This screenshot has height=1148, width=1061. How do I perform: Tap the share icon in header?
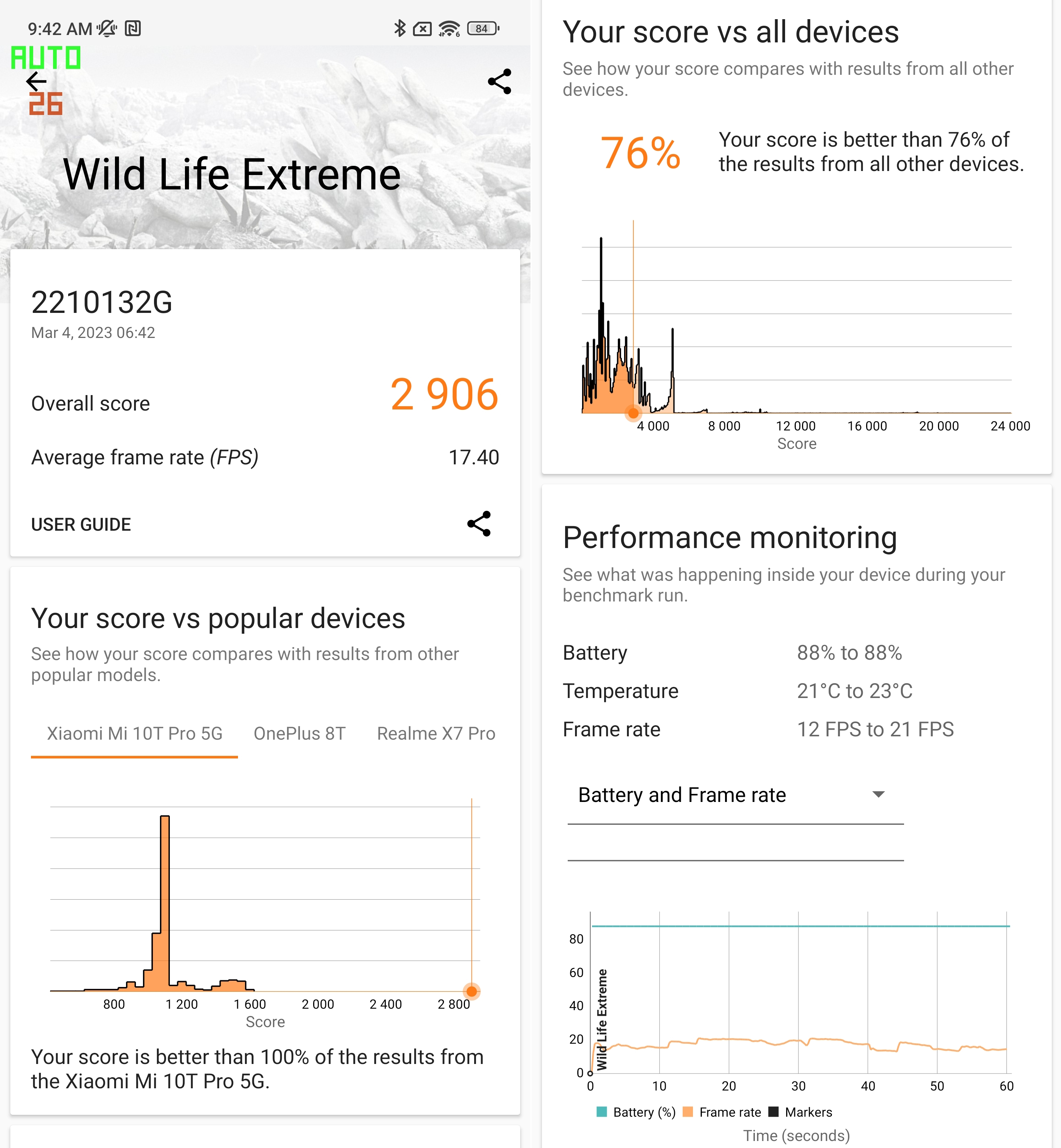[x=499, y=81]
